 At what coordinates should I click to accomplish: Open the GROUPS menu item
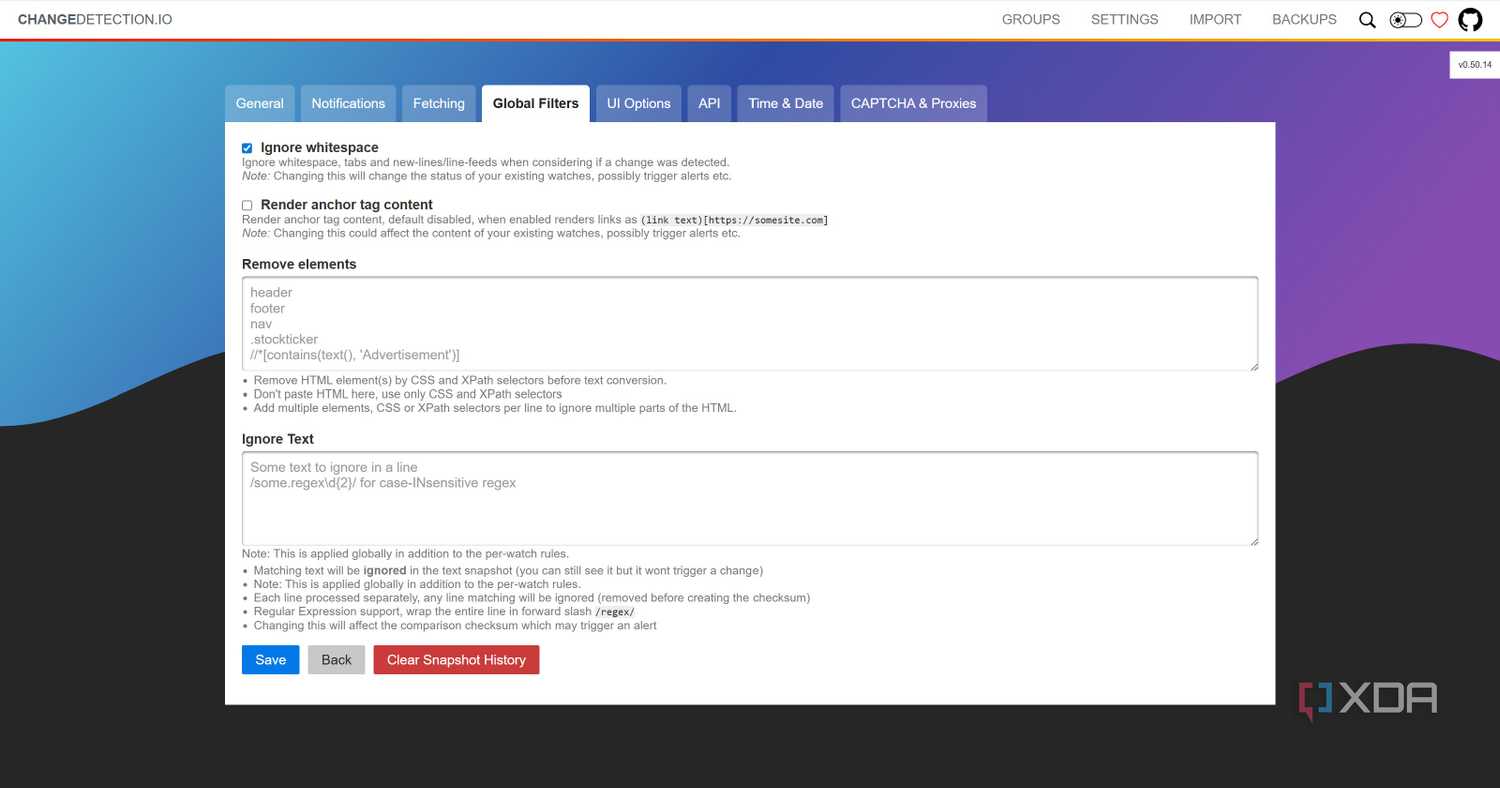click(x=1031, y=19)
